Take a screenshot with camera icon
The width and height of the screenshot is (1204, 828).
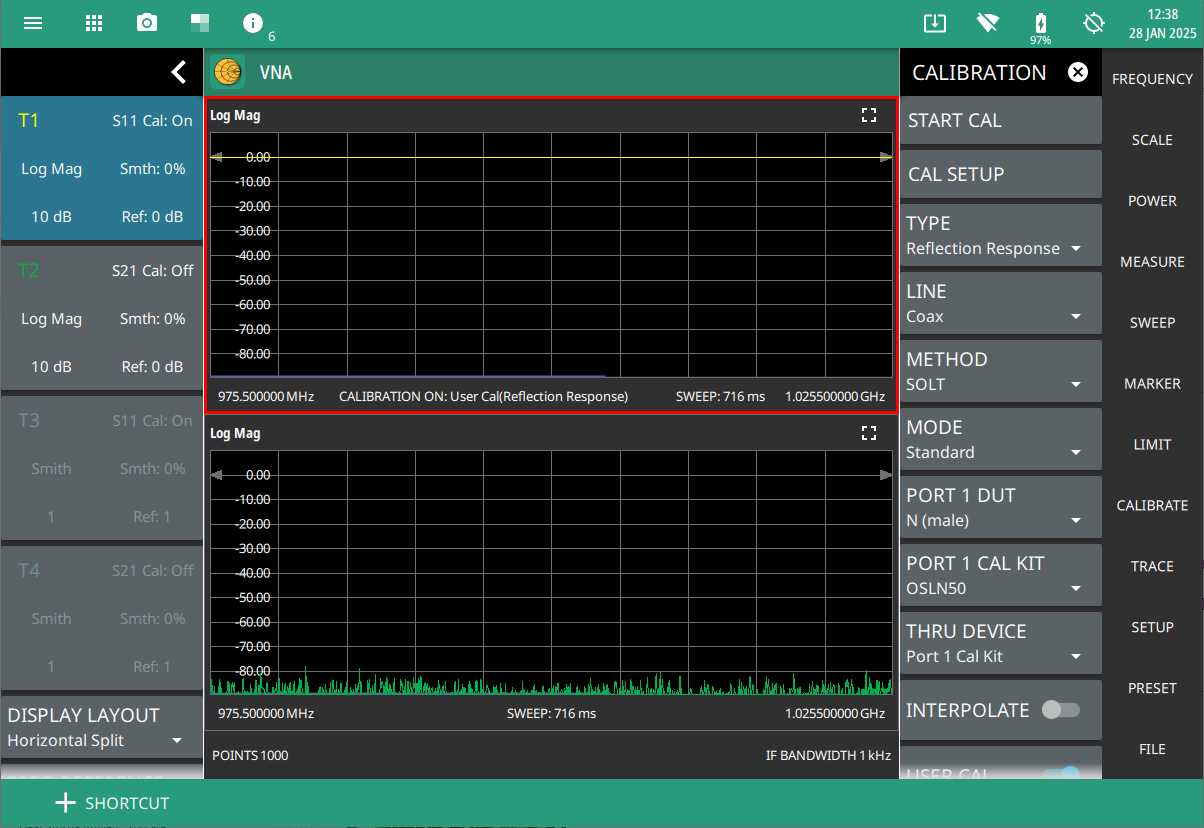coord(147,23)
